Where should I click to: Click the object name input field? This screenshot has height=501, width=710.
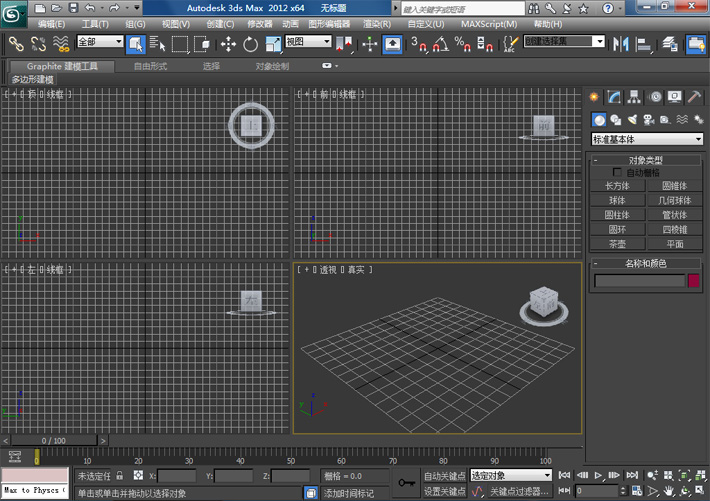tap(639, 280)
